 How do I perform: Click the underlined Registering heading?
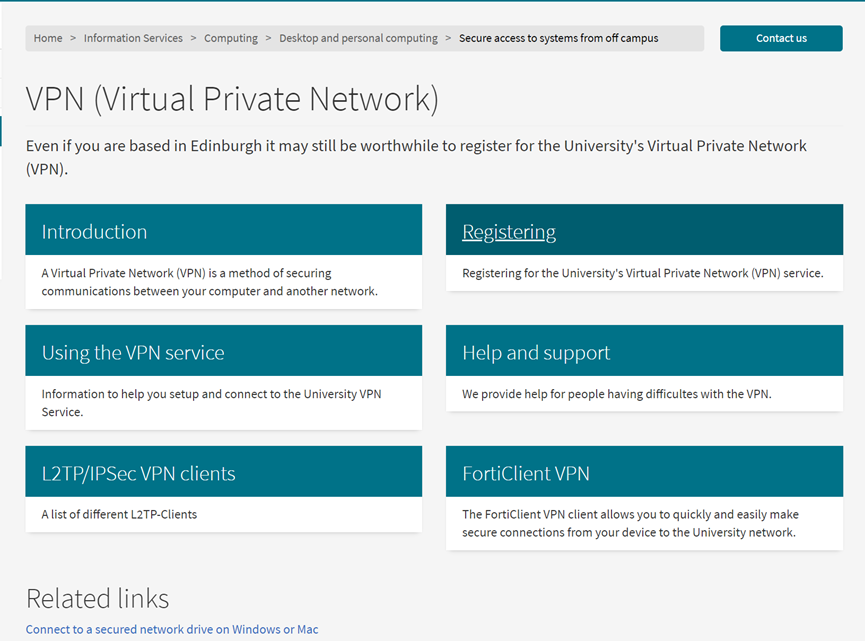pos(509,232)
